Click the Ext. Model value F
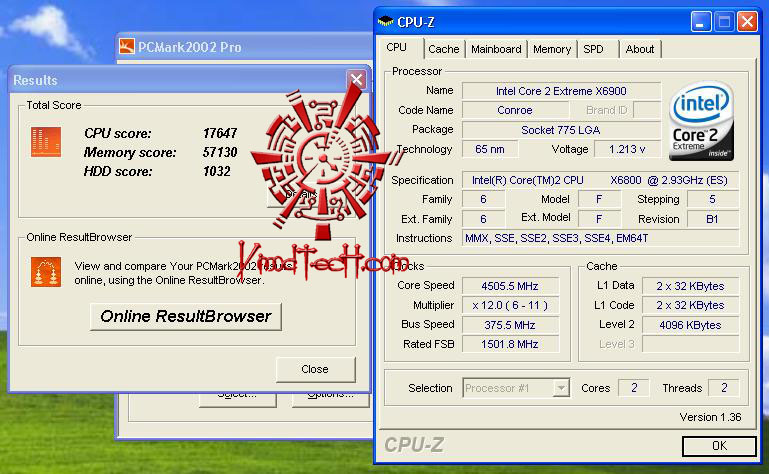This screenshot has height=474, width=769. tap(599, 219)
